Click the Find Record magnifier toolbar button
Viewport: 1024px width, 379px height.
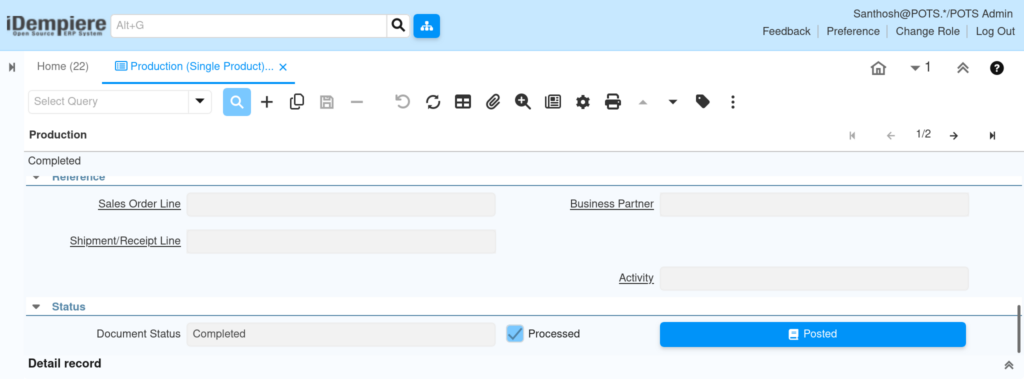pos(236,102)
